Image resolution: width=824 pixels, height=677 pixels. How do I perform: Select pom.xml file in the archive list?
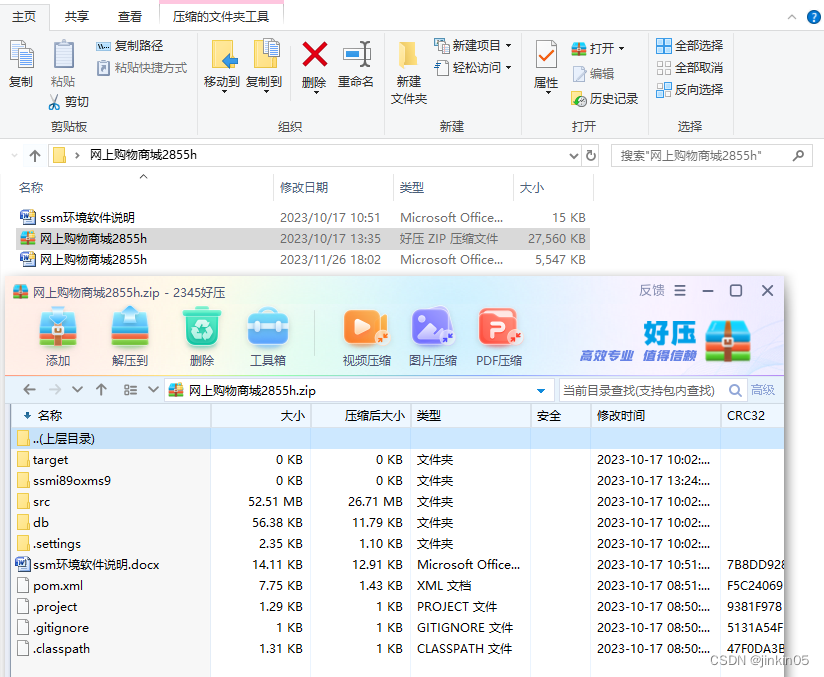(58, 586)
